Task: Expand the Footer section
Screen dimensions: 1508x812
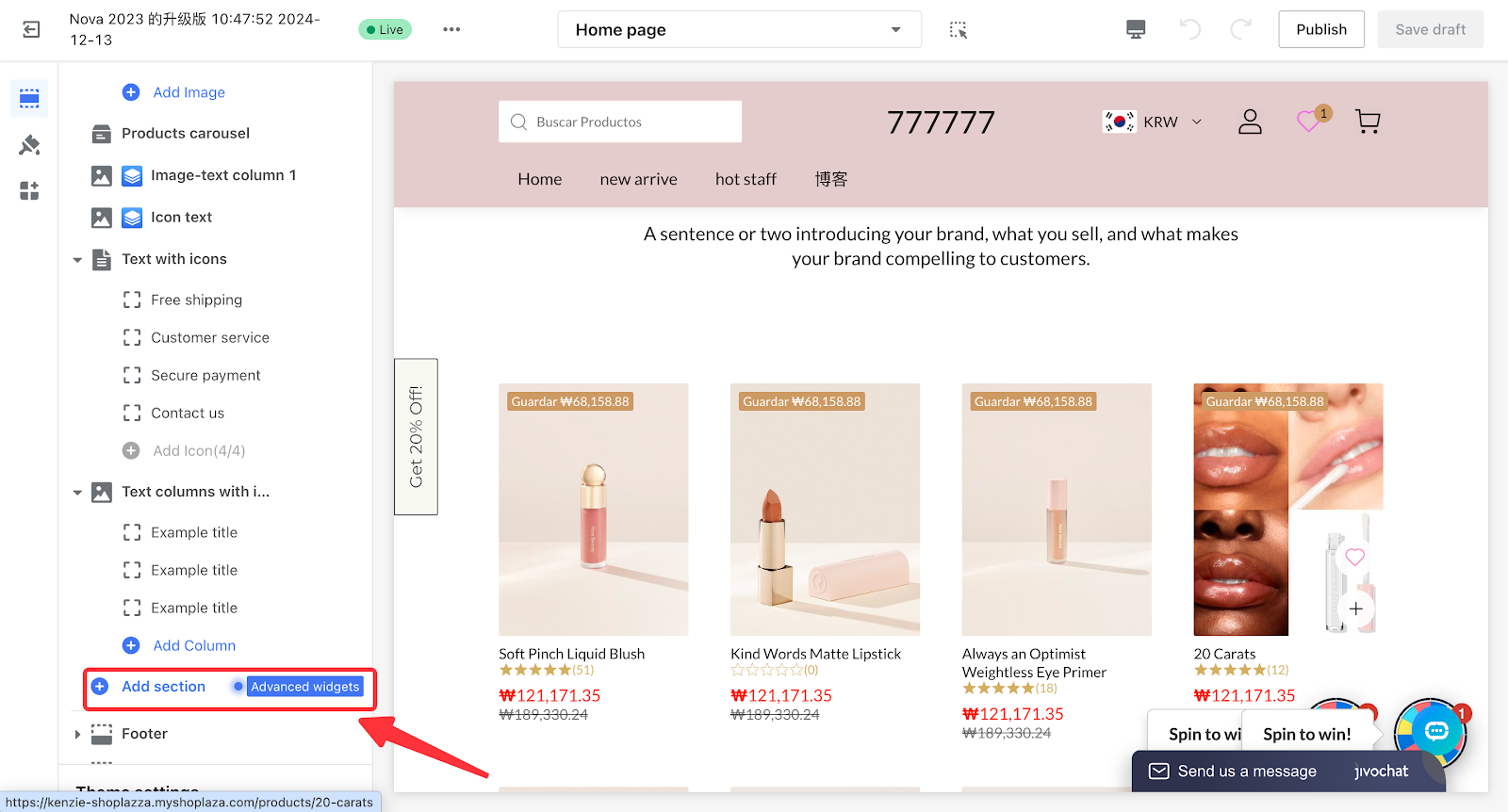Action: click(78, 734)
